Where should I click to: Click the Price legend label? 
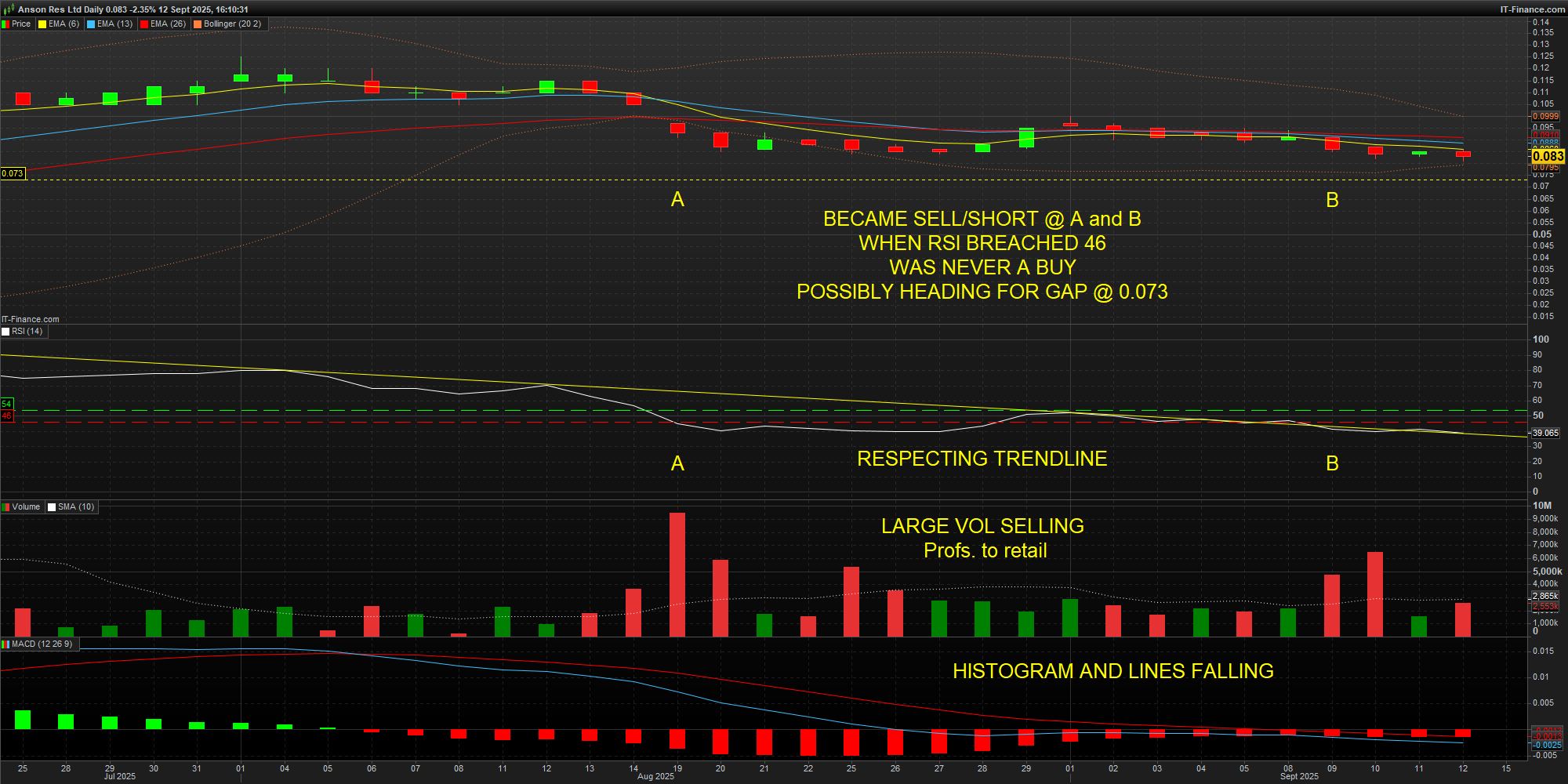click(21, 24)
